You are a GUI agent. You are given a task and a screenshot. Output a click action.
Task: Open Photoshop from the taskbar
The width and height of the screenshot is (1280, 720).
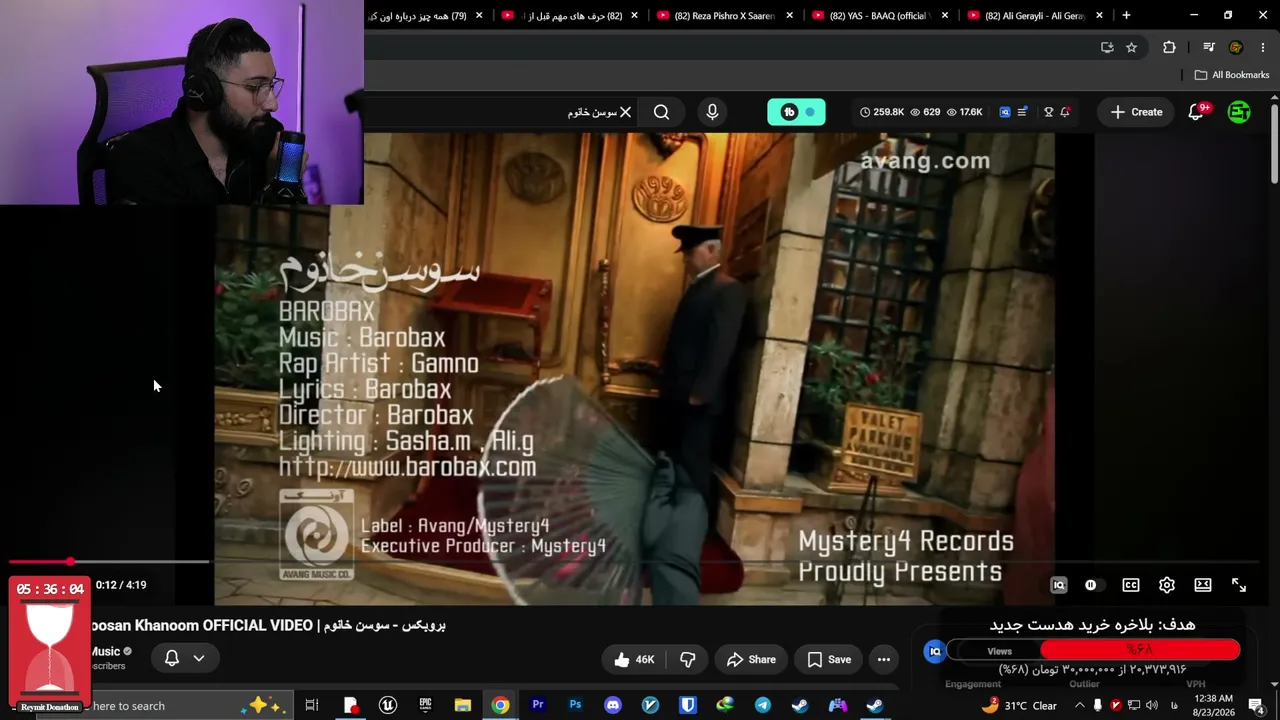tap(575, 705)
